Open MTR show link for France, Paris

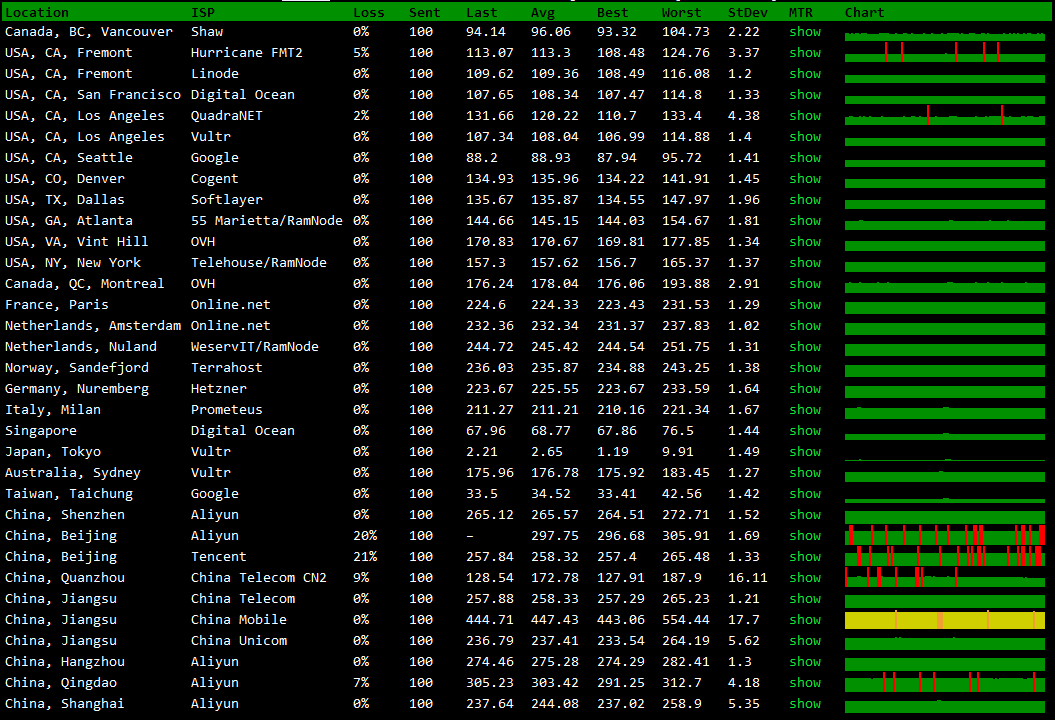point(805,305)
